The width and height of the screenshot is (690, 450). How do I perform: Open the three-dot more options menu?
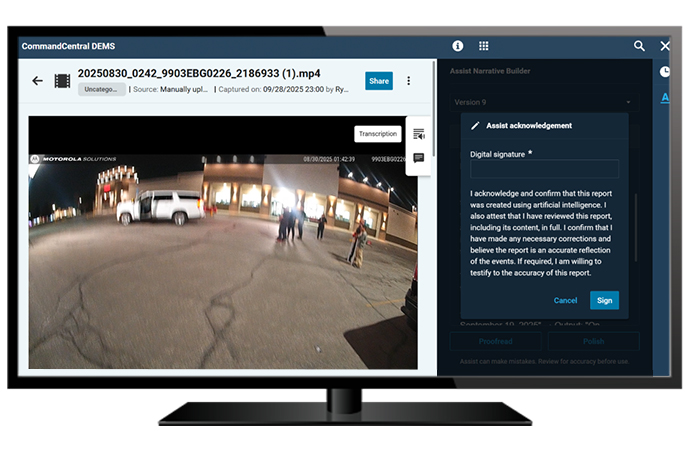[408, 81]
